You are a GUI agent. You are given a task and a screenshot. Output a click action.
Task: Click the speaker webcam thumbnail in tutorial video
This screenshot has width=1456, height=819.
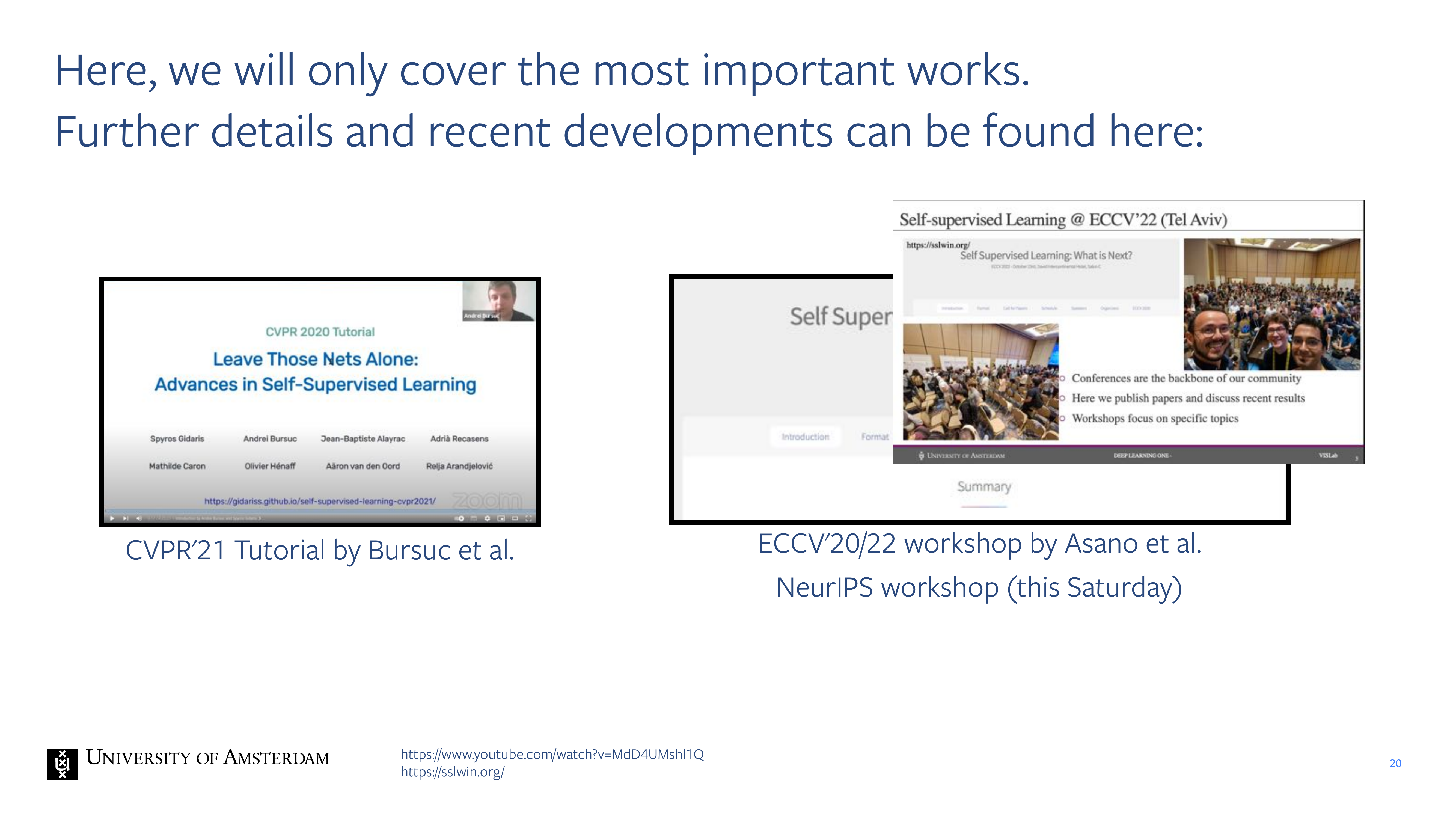tap(498, 301)
